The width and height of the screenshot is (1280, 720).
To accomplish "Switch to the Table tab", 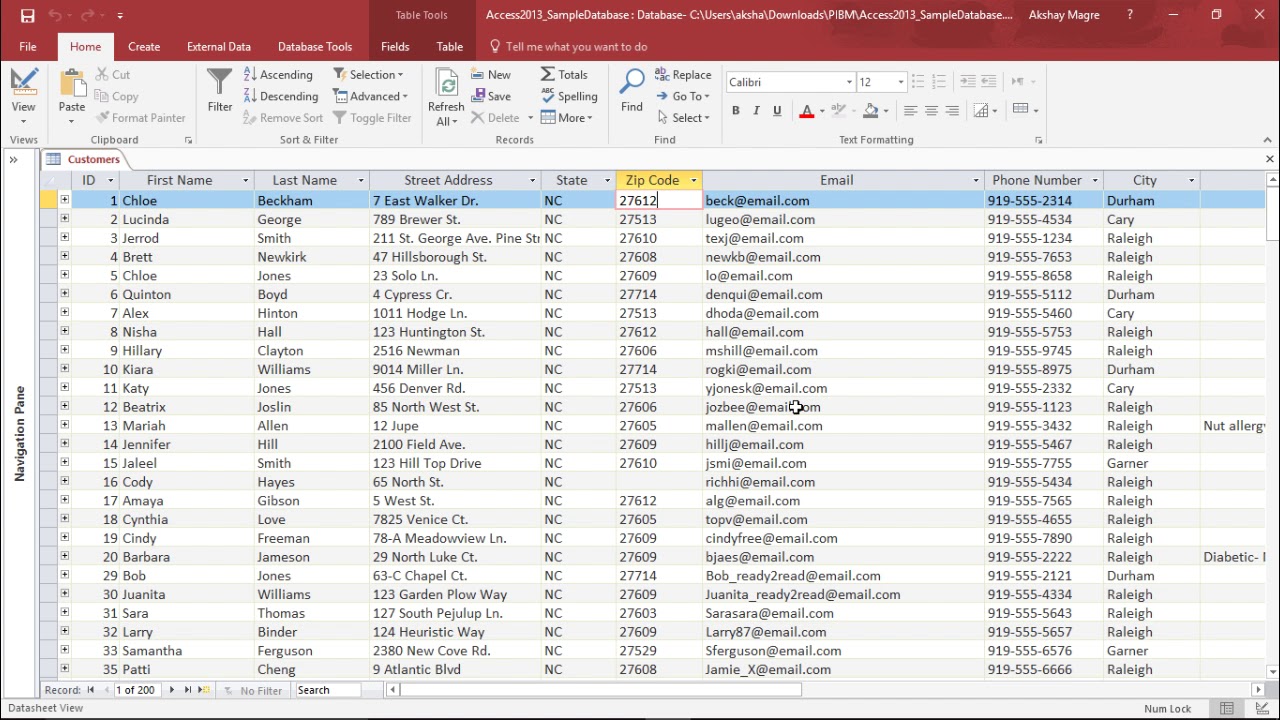I will pos(450,47).
